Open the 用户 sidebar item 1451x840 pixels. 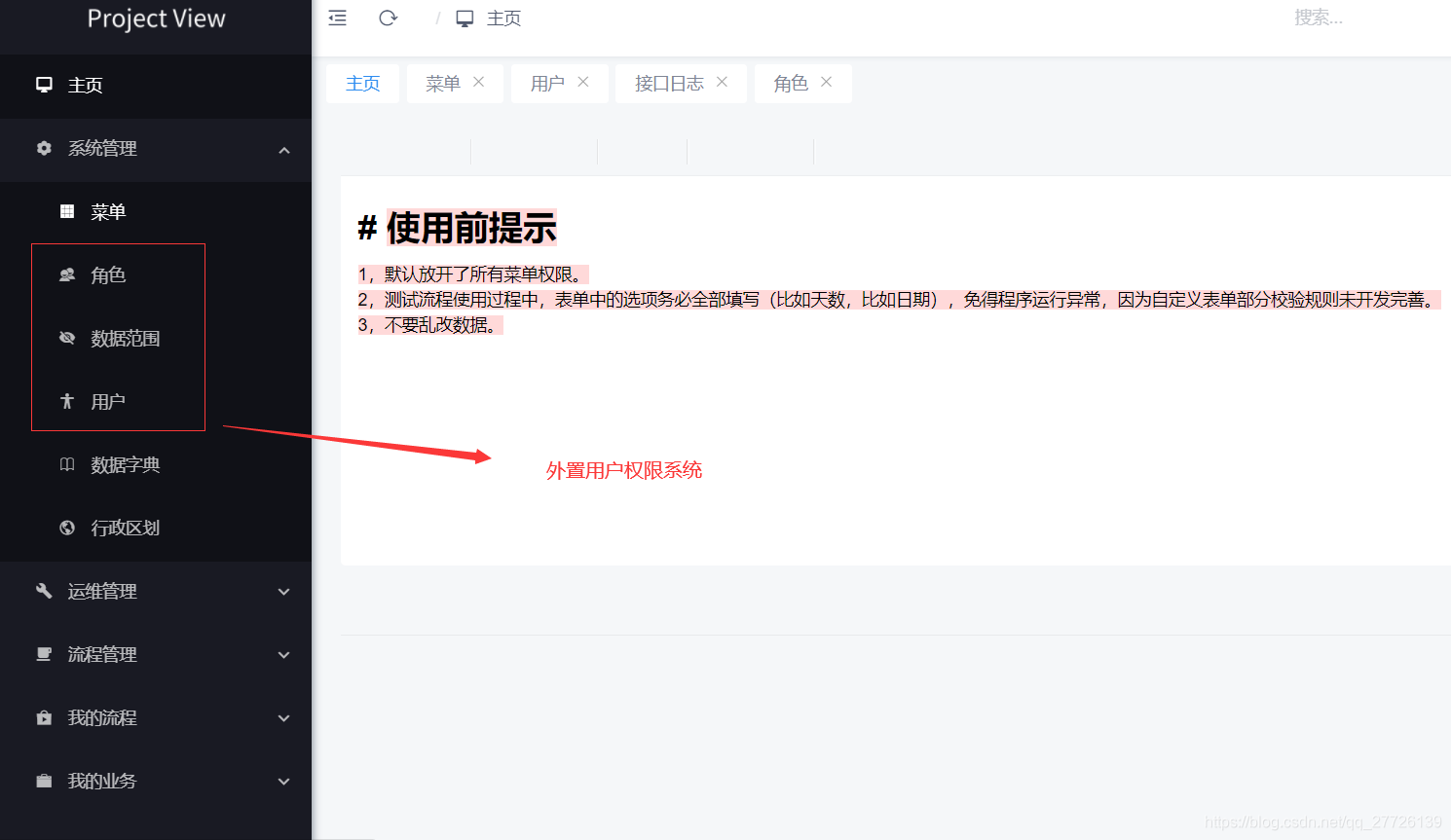point(156,401)
